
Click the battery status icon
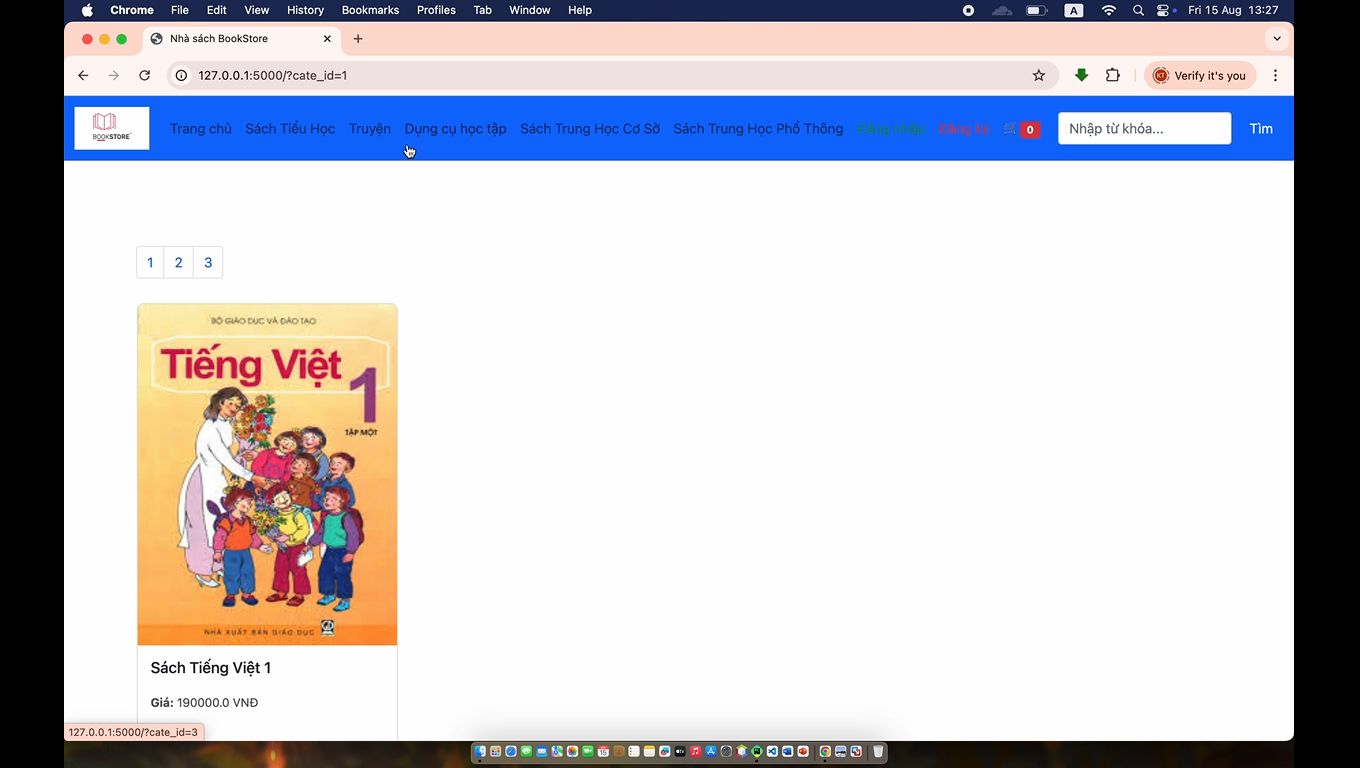[x=1037, y=10]
